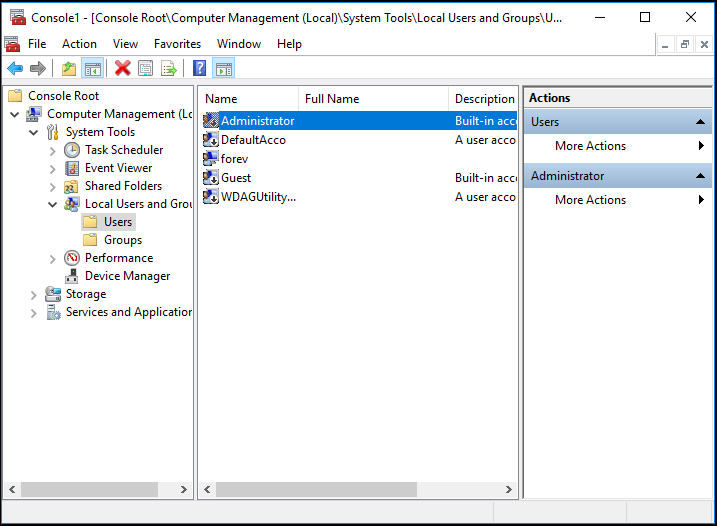Select the WDAGUtility... account row
Screen dimensions: 717x526
coord(359,197)
